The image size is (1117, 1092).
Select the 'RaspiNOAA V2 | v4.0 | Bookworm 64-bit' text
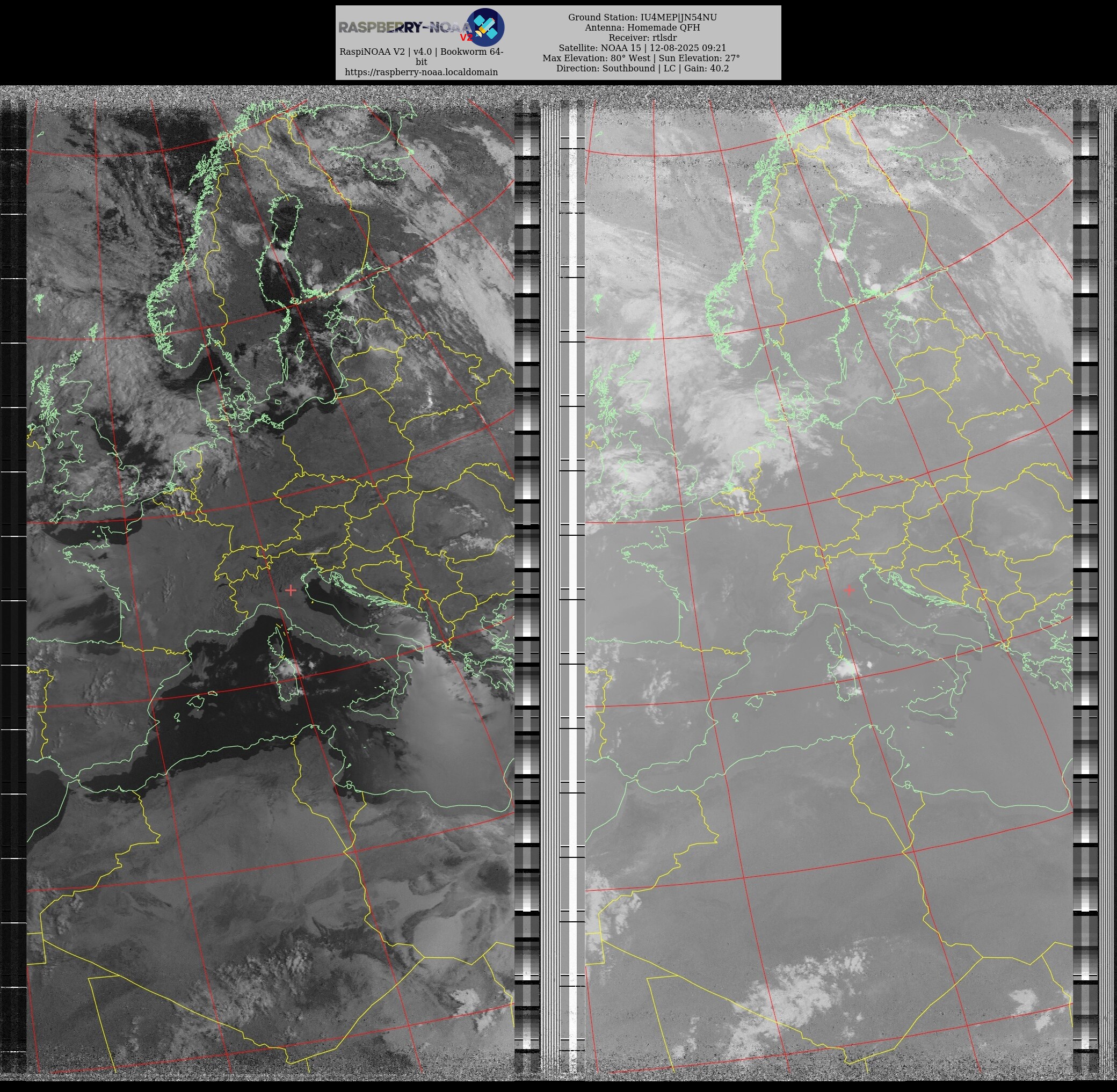click(x=421, y=57)
